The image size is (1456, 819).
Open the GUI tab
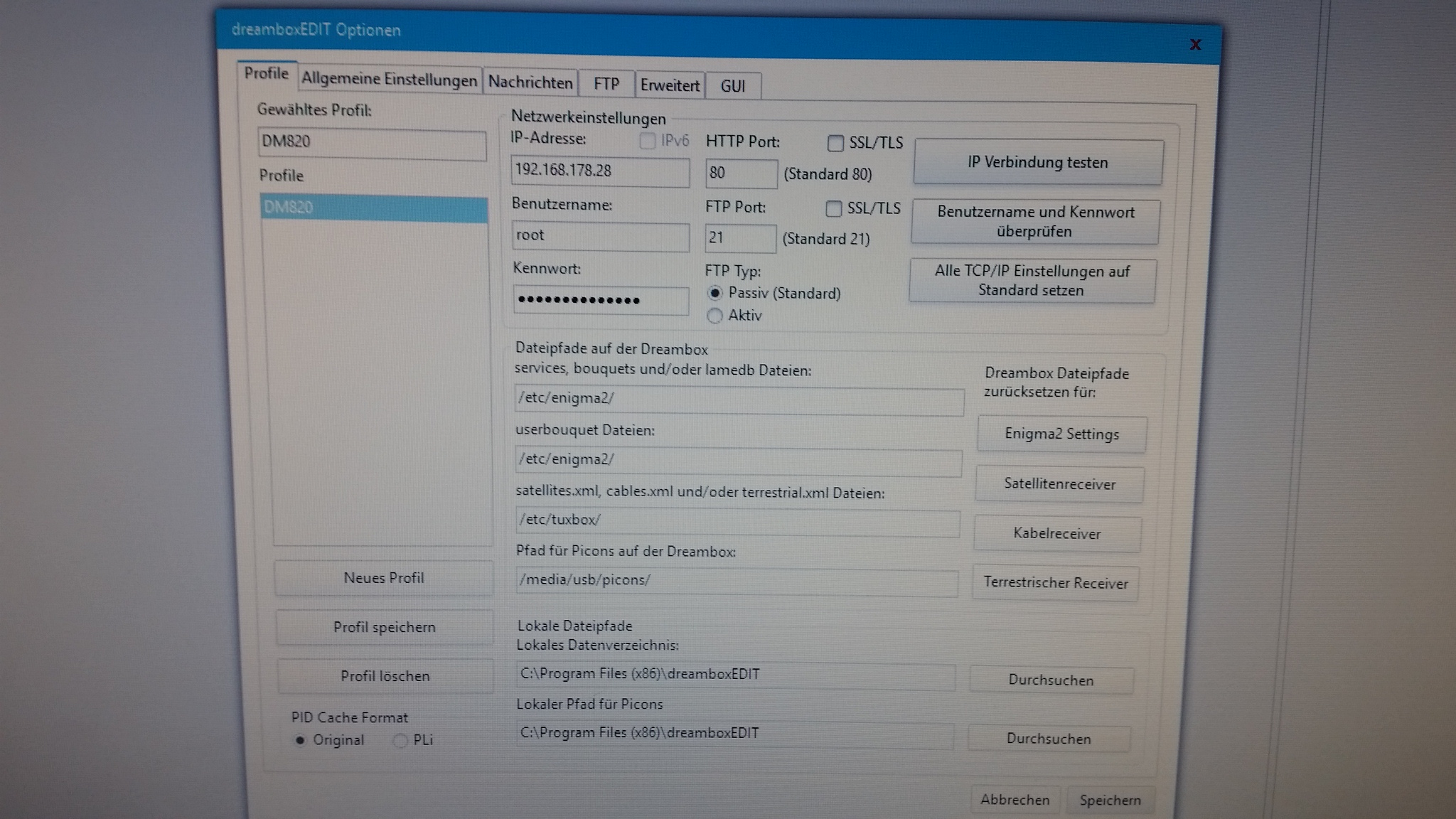click(733, 87)
